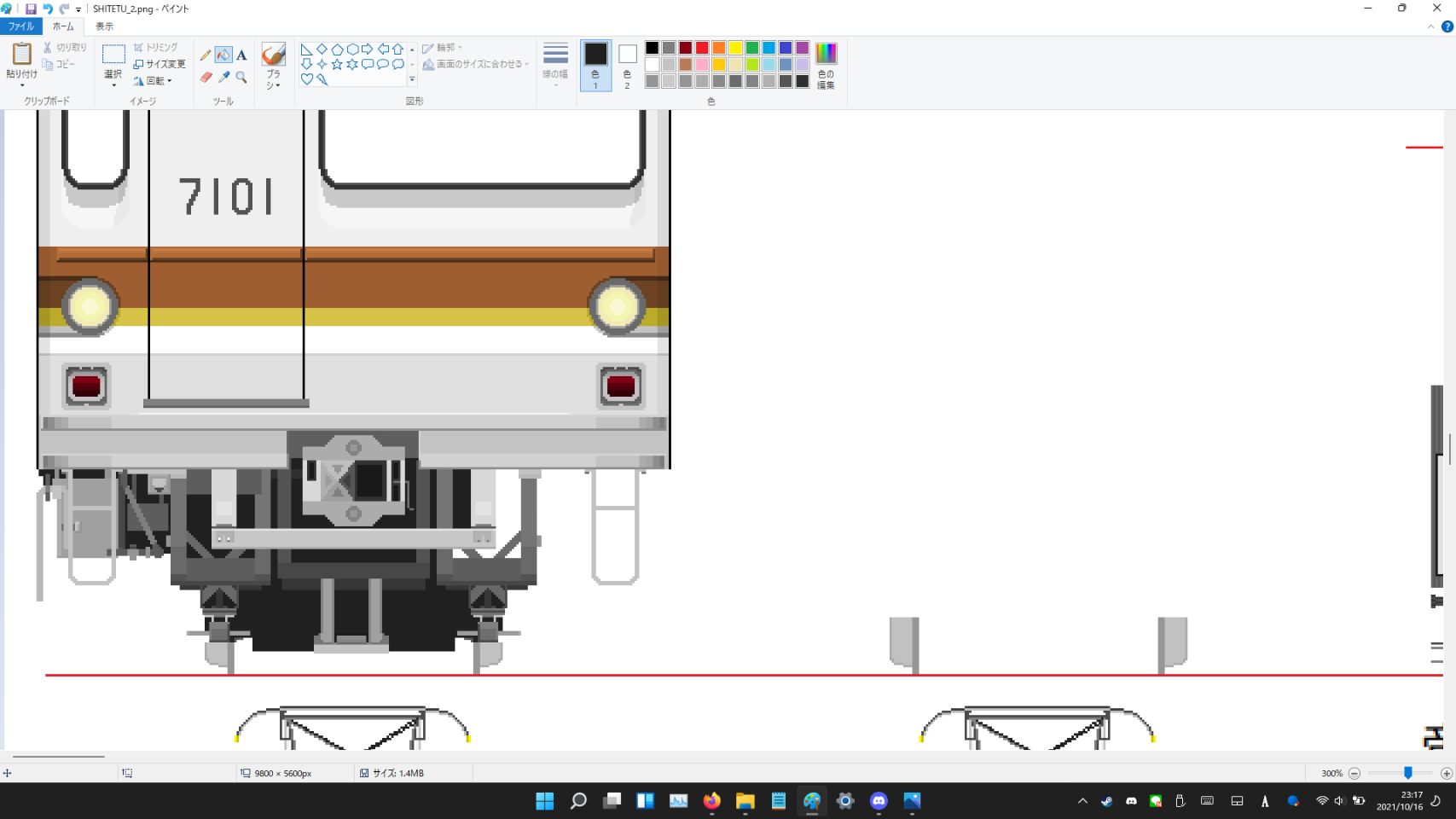Click the Undo arrow in title bar
Viewport: 1456px width, 819px height.
(x=48, y=9)
